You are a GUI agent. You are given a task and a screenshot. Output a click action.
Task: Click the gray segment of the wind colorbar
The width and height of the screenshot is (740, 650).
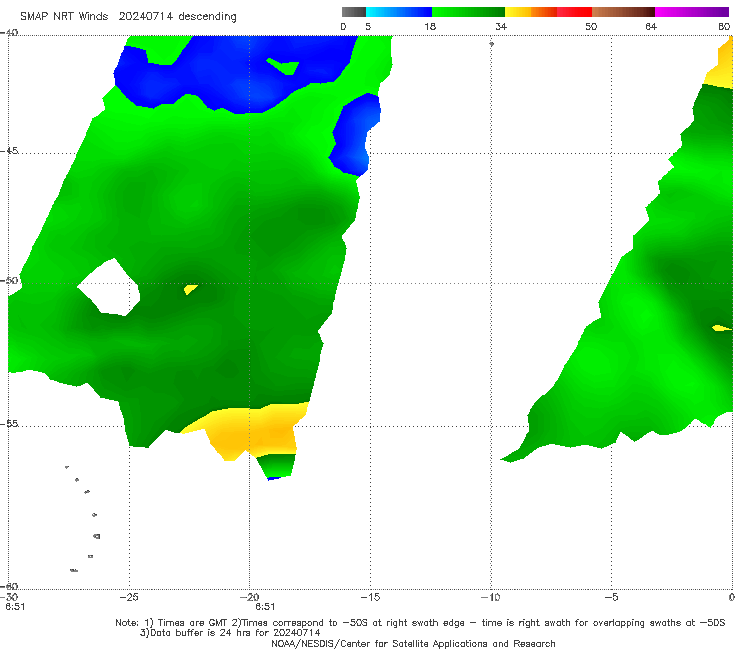[354, 12]
